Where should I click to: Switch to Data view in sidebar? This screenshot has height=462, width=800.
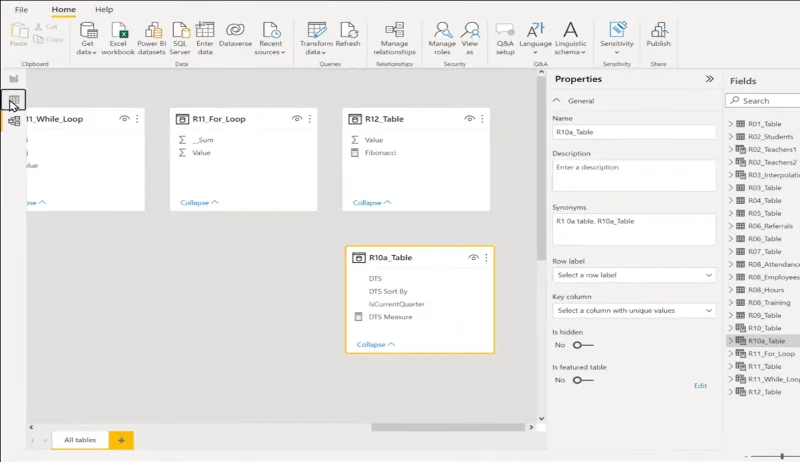14,100
